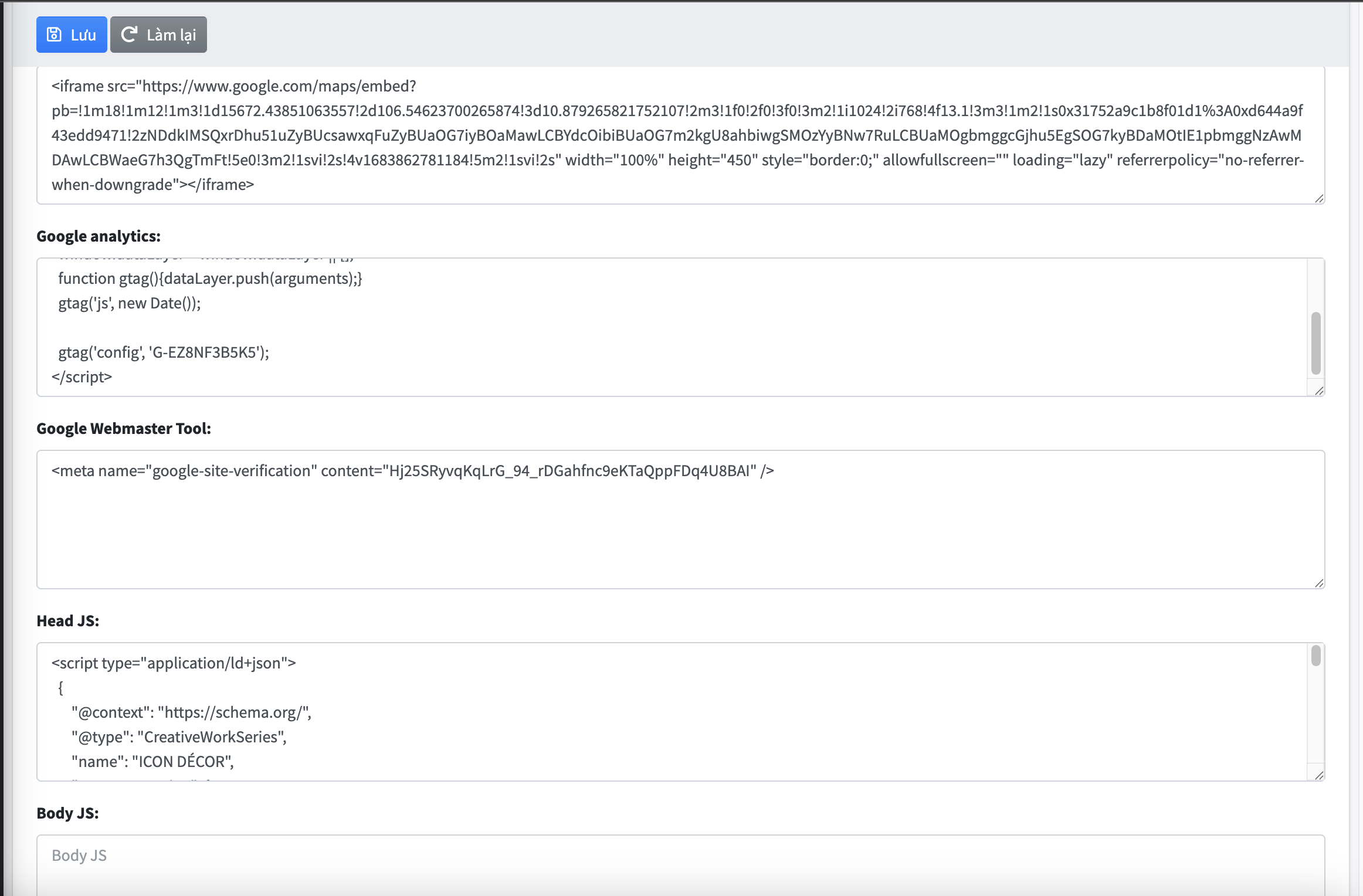Click resize handle of Google analytics textarea
Viewport: 1363px width, 896px height.
(1319, 391)
